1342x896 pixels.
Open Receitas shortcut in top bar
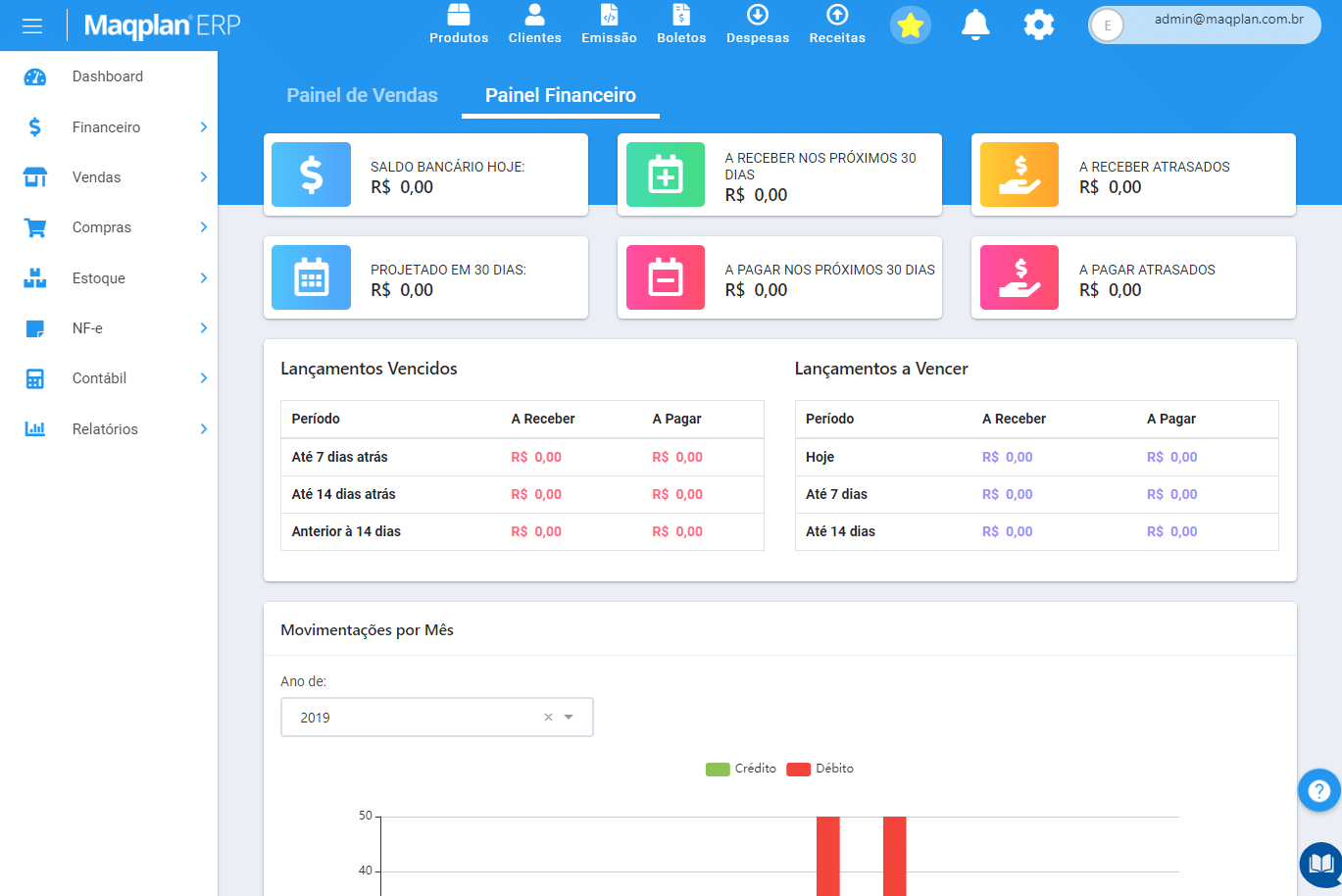[x=837, y=25]
